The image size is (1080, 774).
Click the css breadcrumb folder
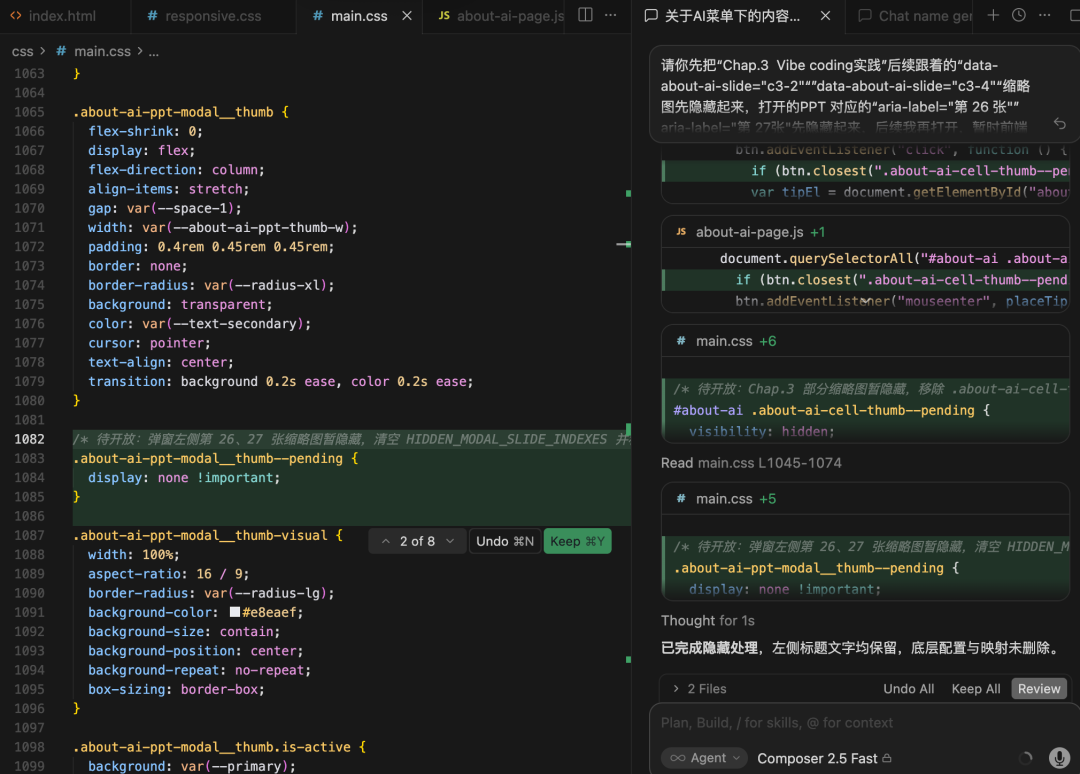coord(22,51)
